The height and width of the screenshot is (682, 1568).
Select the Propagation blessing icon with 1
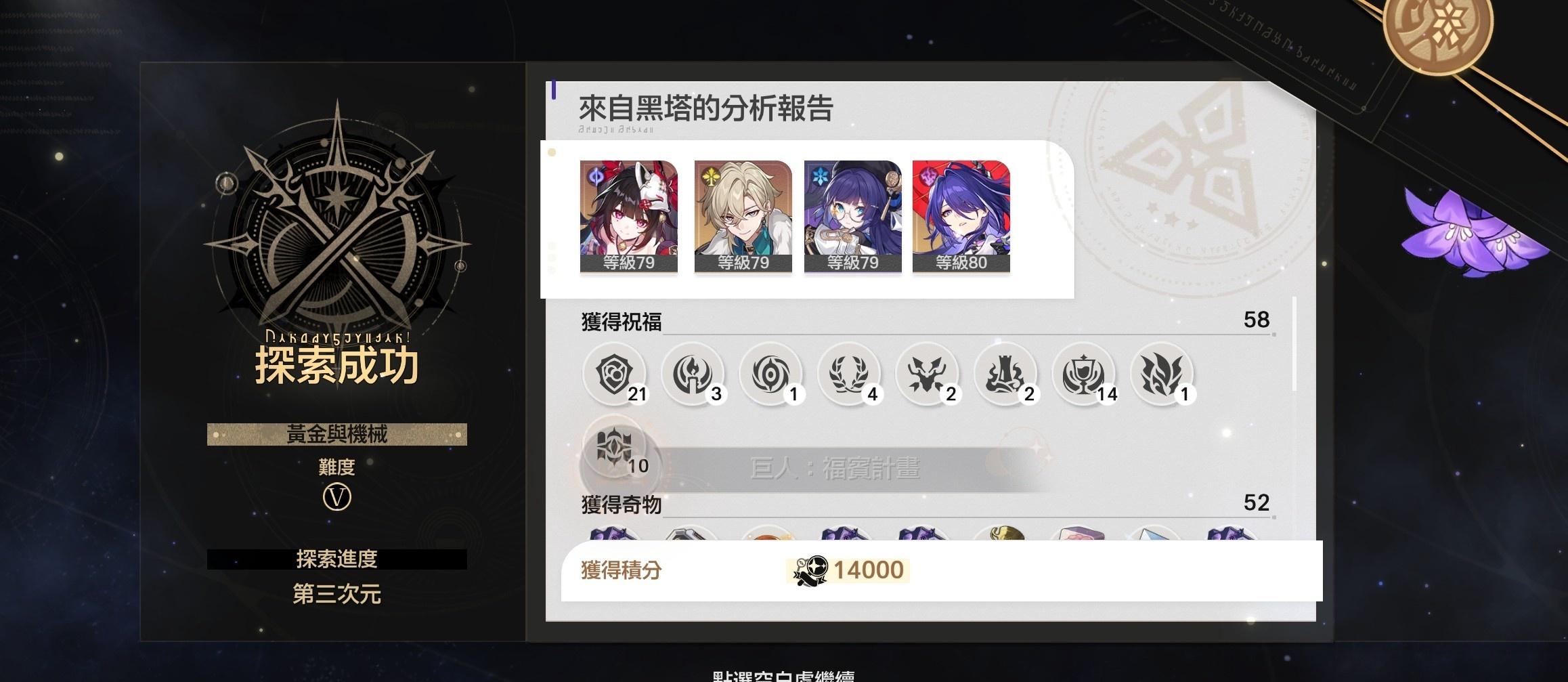tap(1162, 374)
